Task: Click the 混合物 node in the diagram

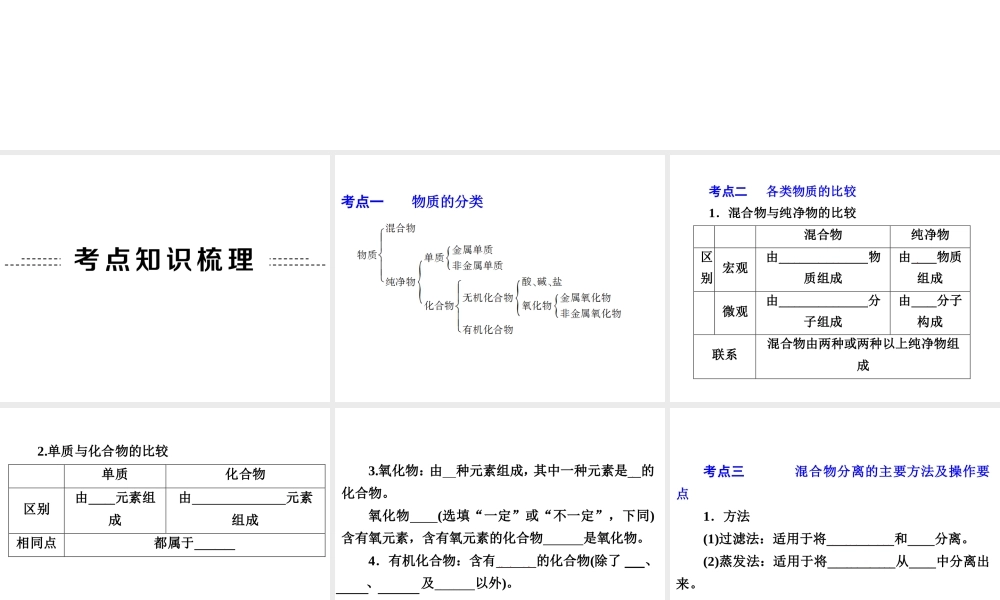Action: click(x=401, y=228)
